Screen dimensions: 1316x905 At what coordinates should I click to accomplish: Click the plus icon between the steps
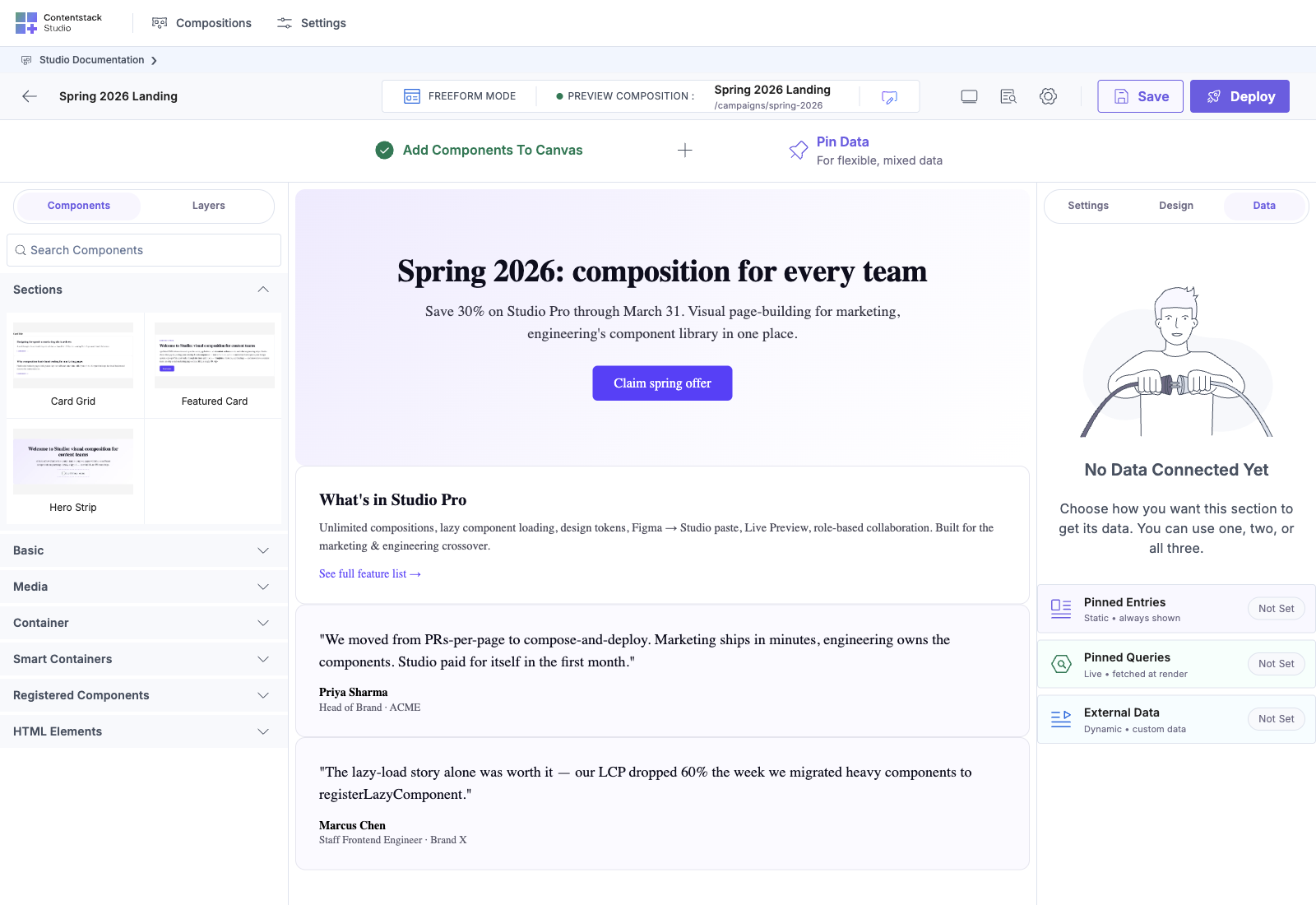coord(684,150)
